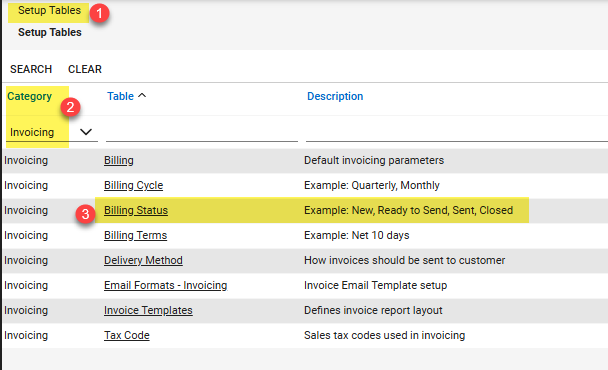Click the Invoicing category cell in Email Formats row
The width and height of the screenshot is (608, 370).
tap(26, 285)
